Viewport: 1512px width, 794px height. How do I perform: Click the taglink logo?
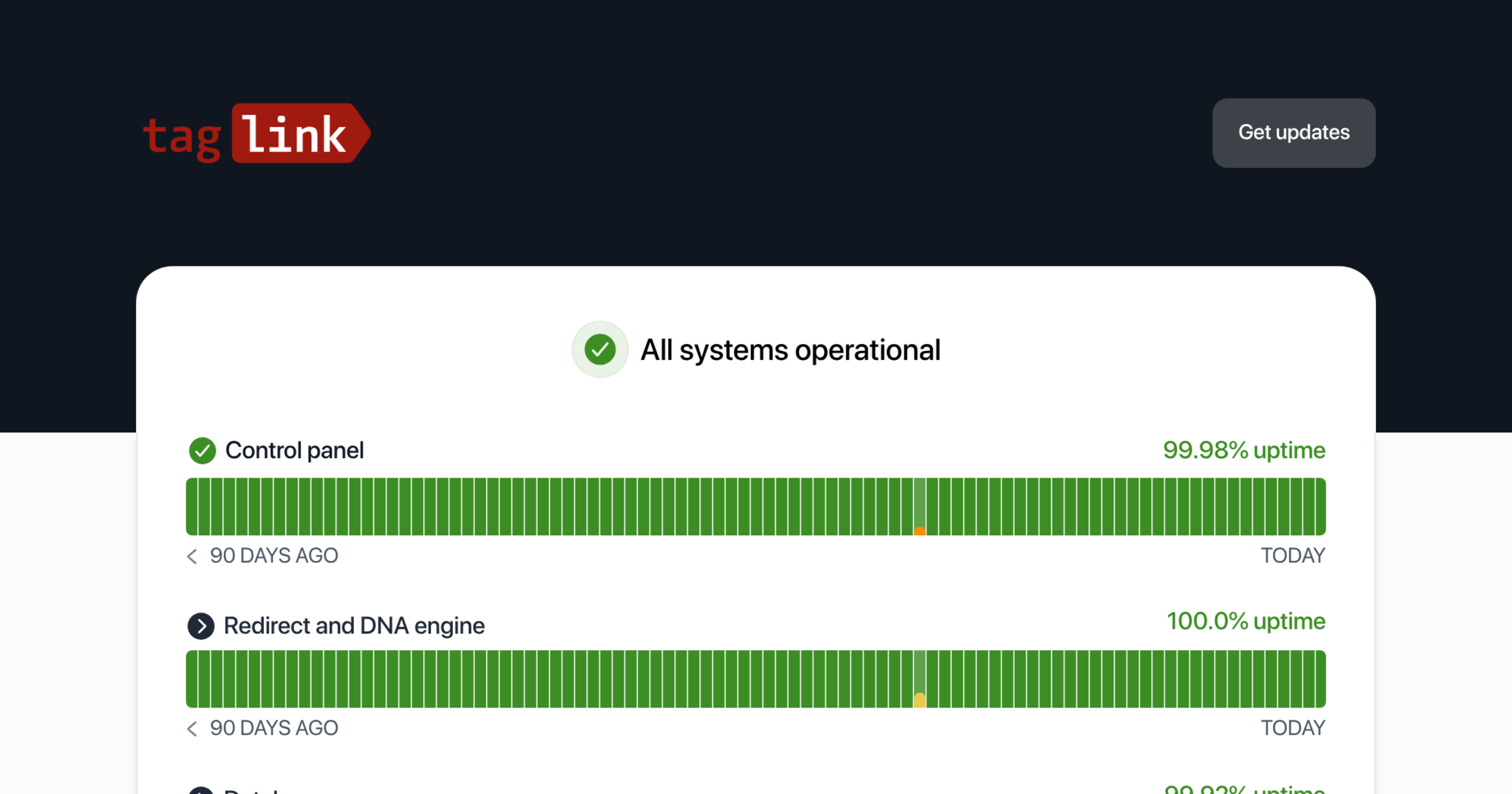click(x=256, y=134)
